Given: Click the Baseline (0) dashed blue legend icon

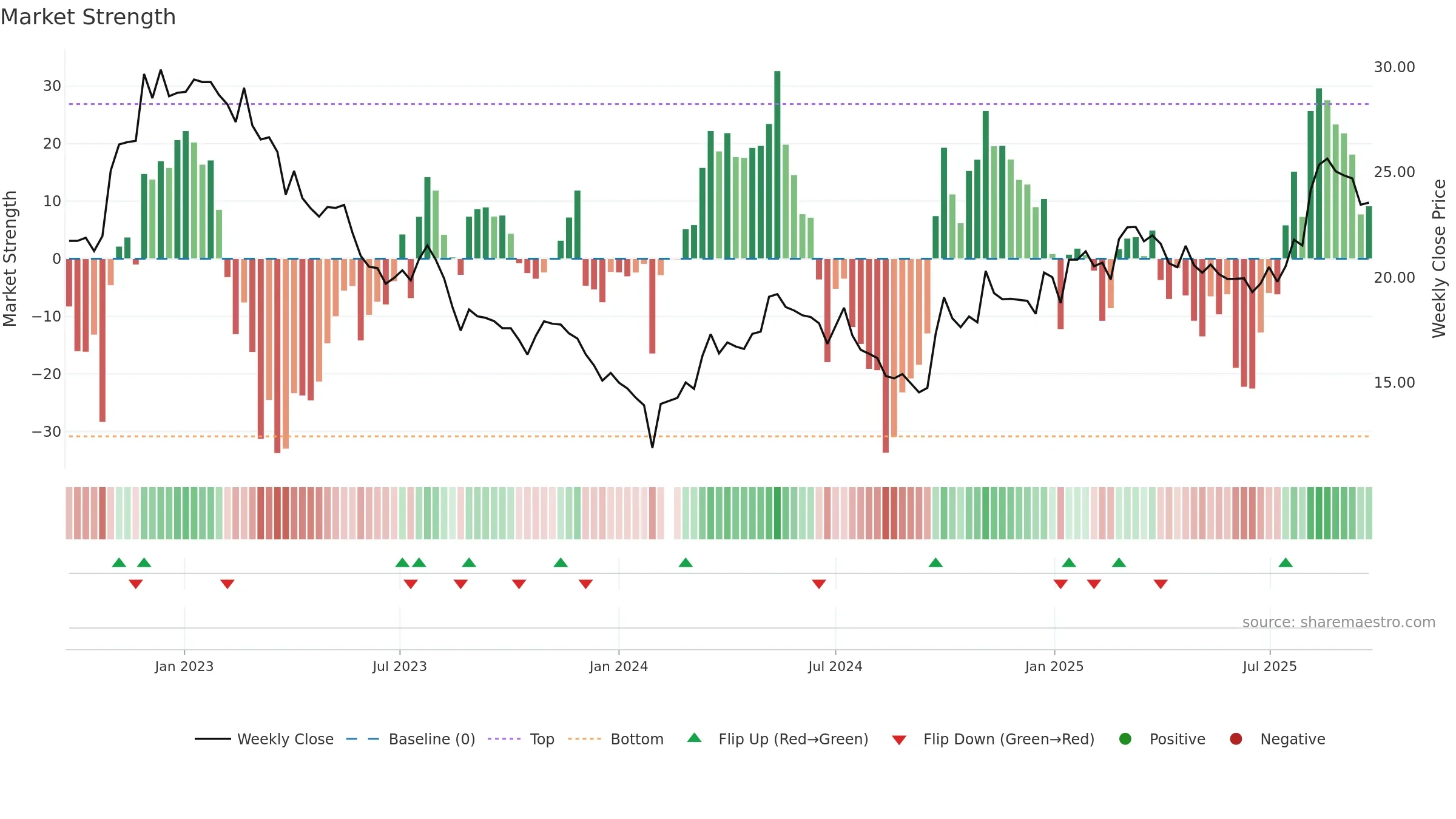Looking at the screenshot, I should 363,739.
